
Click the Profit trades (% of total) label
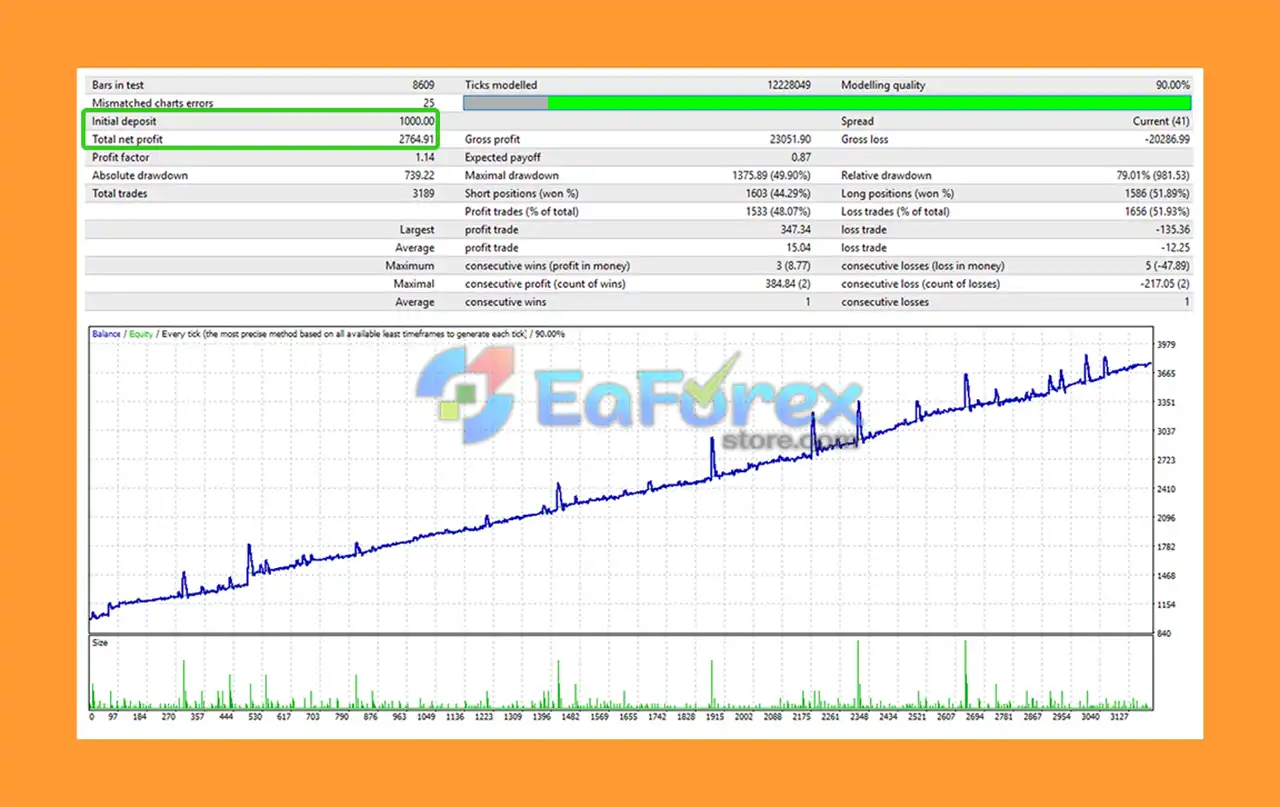[x=522, y=211]
